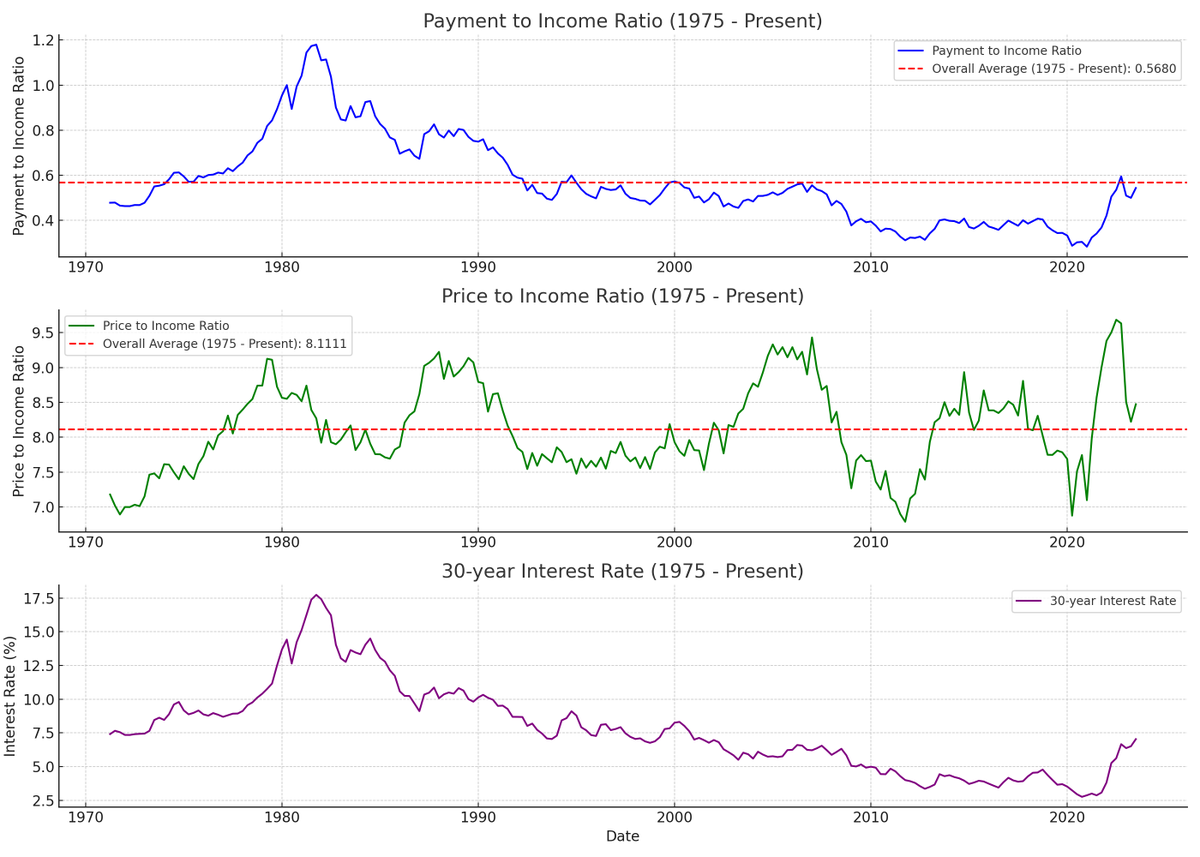Click the "1970" tick under the Interest Rate chart
Viewport: 1200px width, 857px height.
(x=85, y=819)
